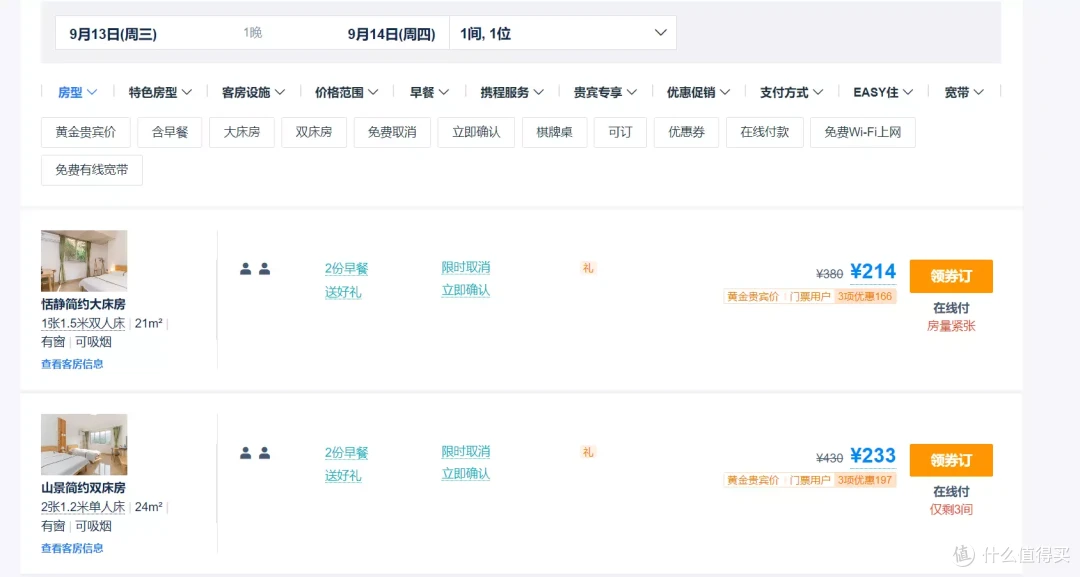
Task: View 查看客房信息 for 山景简约双床房
Action: 72,548
